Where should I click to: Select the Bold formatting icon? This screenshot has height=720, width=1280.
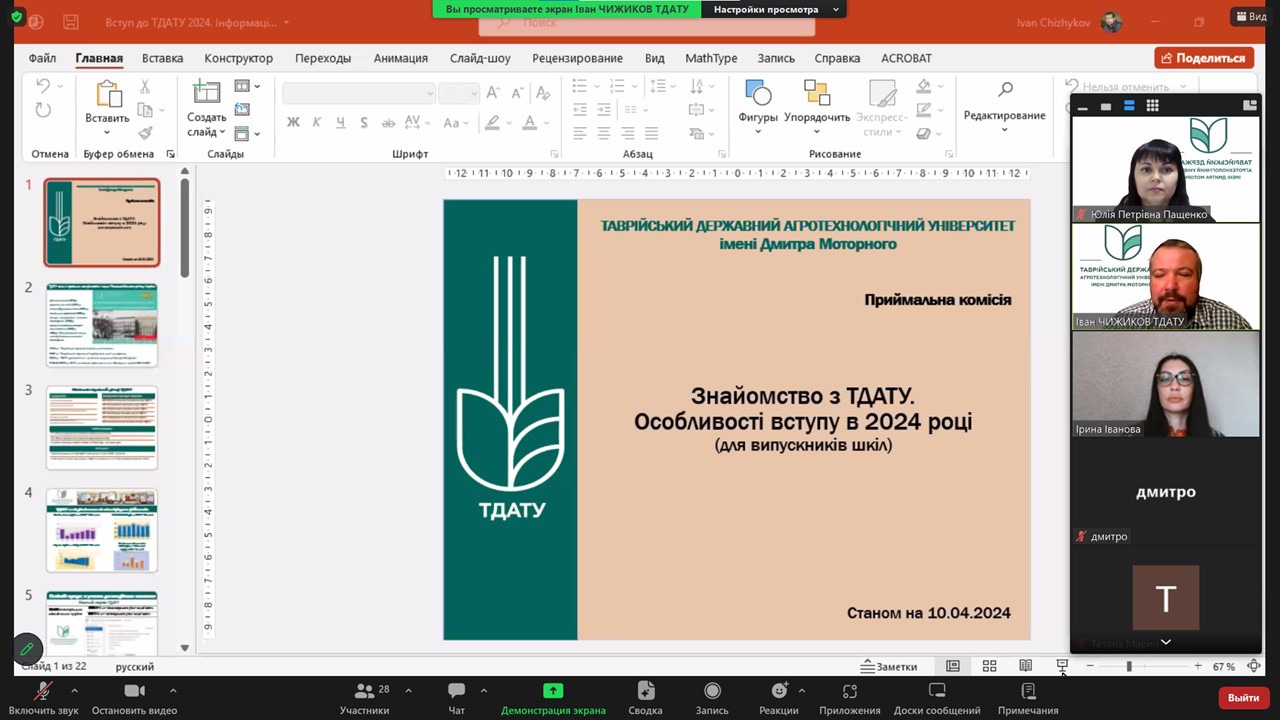pyautogui.click(x=292, y=123)
